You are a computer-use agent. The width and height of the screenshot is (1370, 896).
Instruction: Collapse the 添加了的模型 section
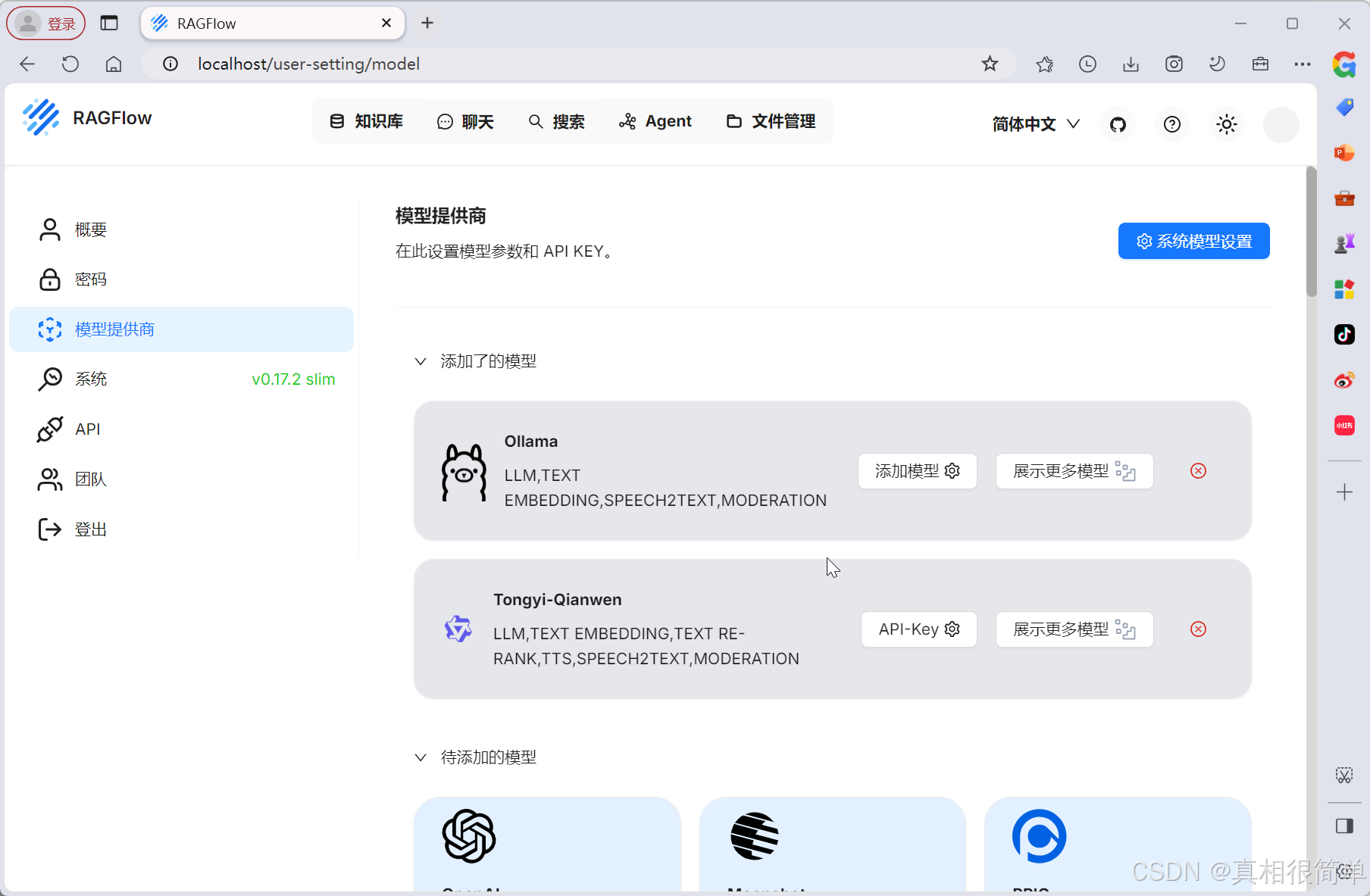coord(421,361)
